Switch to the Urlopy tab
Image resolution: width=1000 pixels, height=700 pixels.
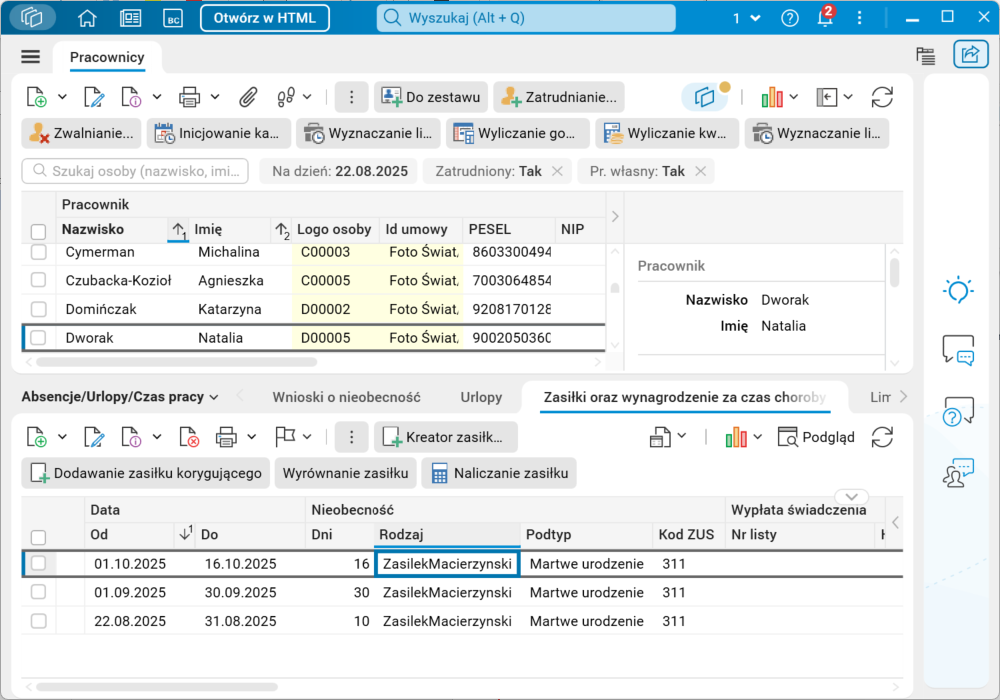coord(481,397)
